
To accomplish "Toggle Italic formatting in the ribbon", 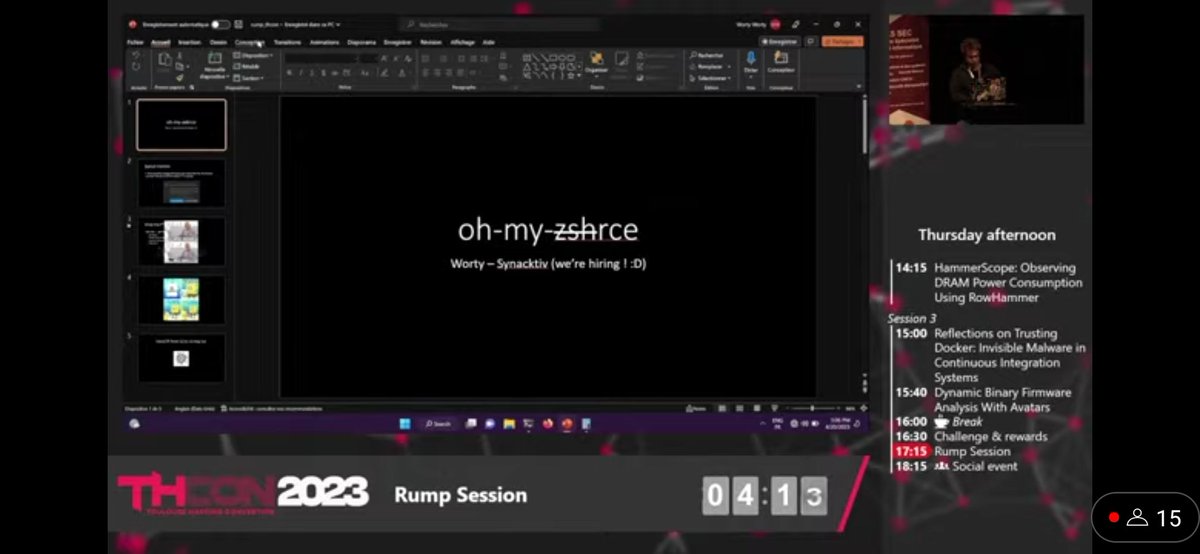I will tap(300, 73).
